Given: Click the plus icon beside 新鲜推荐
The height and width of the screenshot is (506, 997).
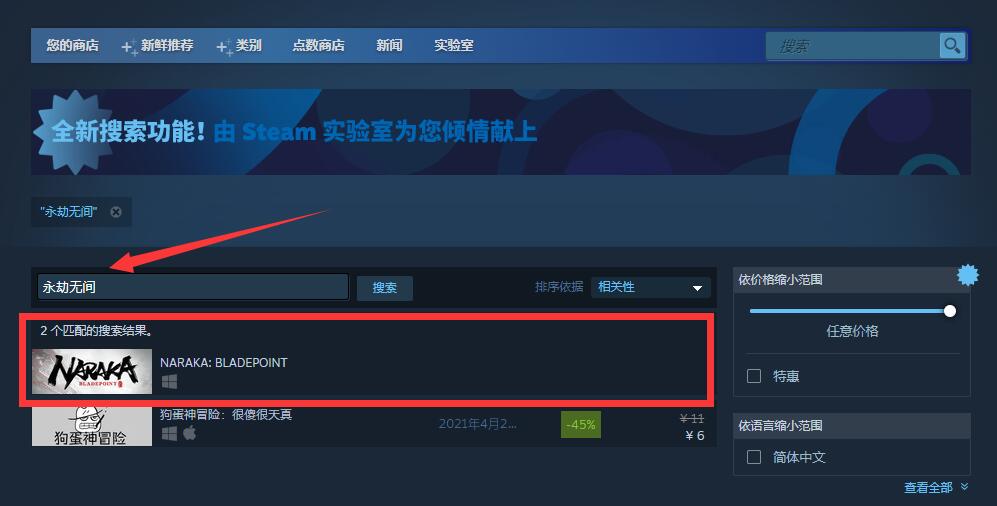Looking at the screenshot, I should click(129, 48).
